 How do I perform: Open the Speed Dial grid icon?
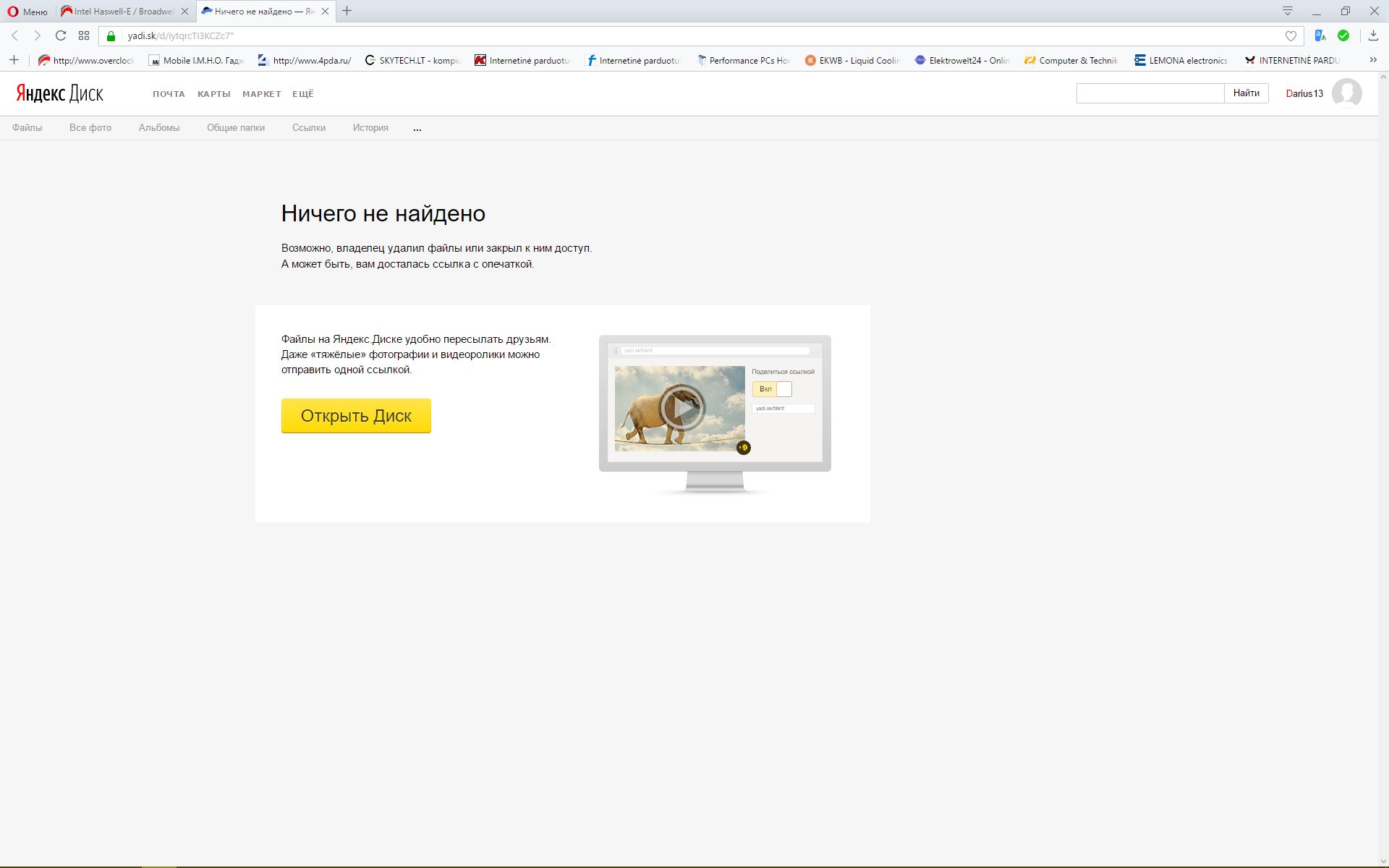tap(84, 35)
